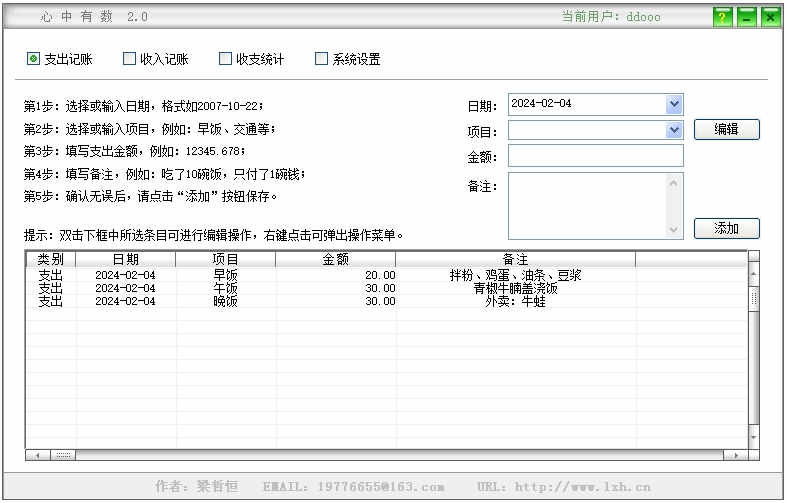The width and height of the screenshot is (787, 503).
Task: Select the 支出记账 option
Action: point(60,59)
